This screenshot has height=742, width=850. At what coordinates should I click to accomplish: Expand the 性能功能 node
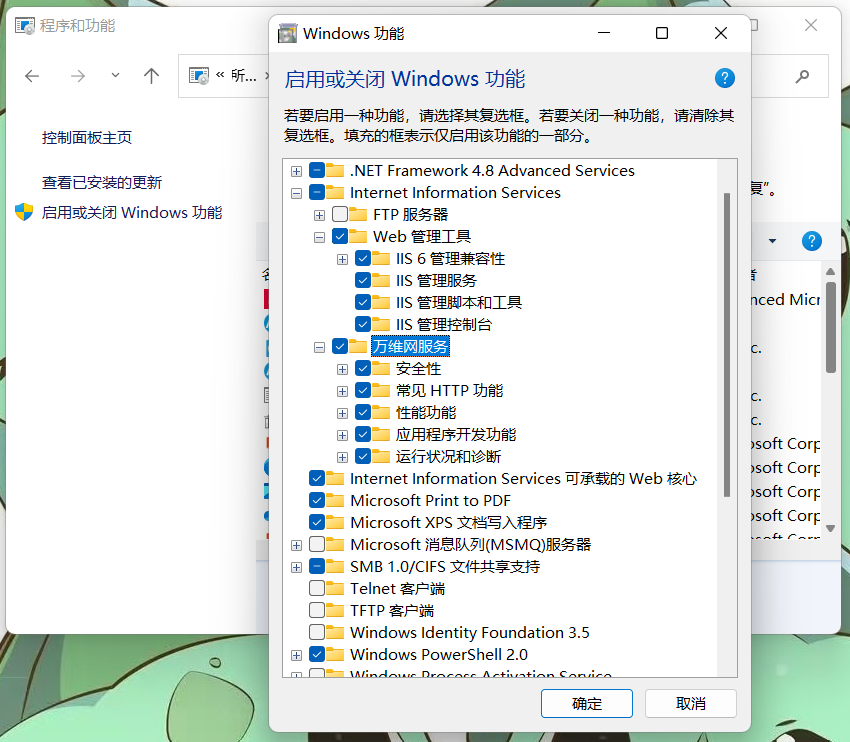coord(342,414)
